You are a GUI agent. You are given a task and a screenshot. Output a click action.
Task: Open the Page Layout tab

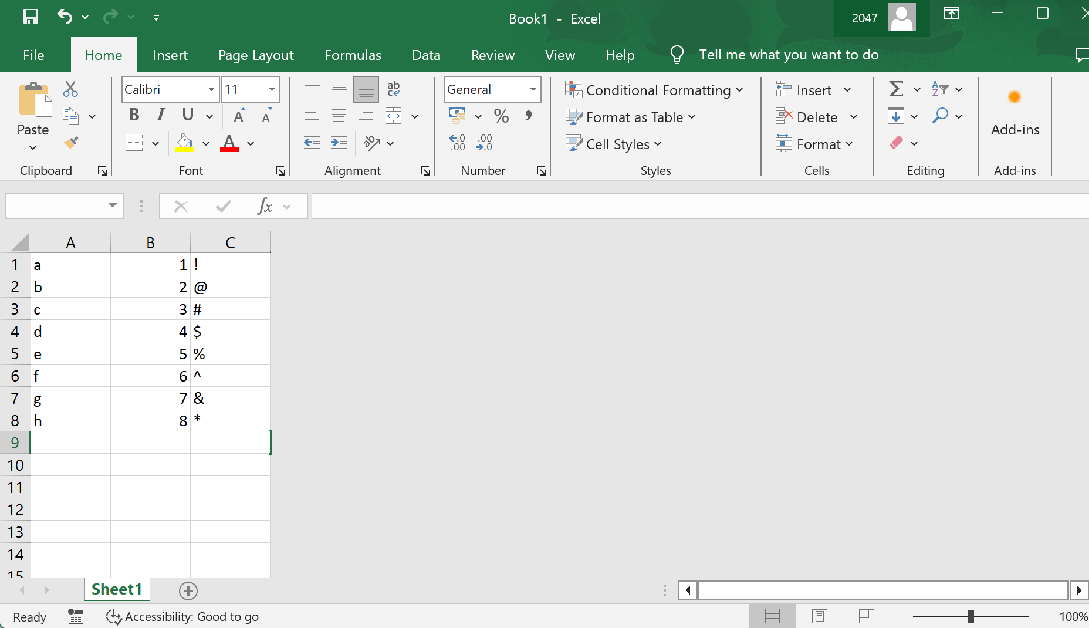pyautogui.click(x=256, y=55)
